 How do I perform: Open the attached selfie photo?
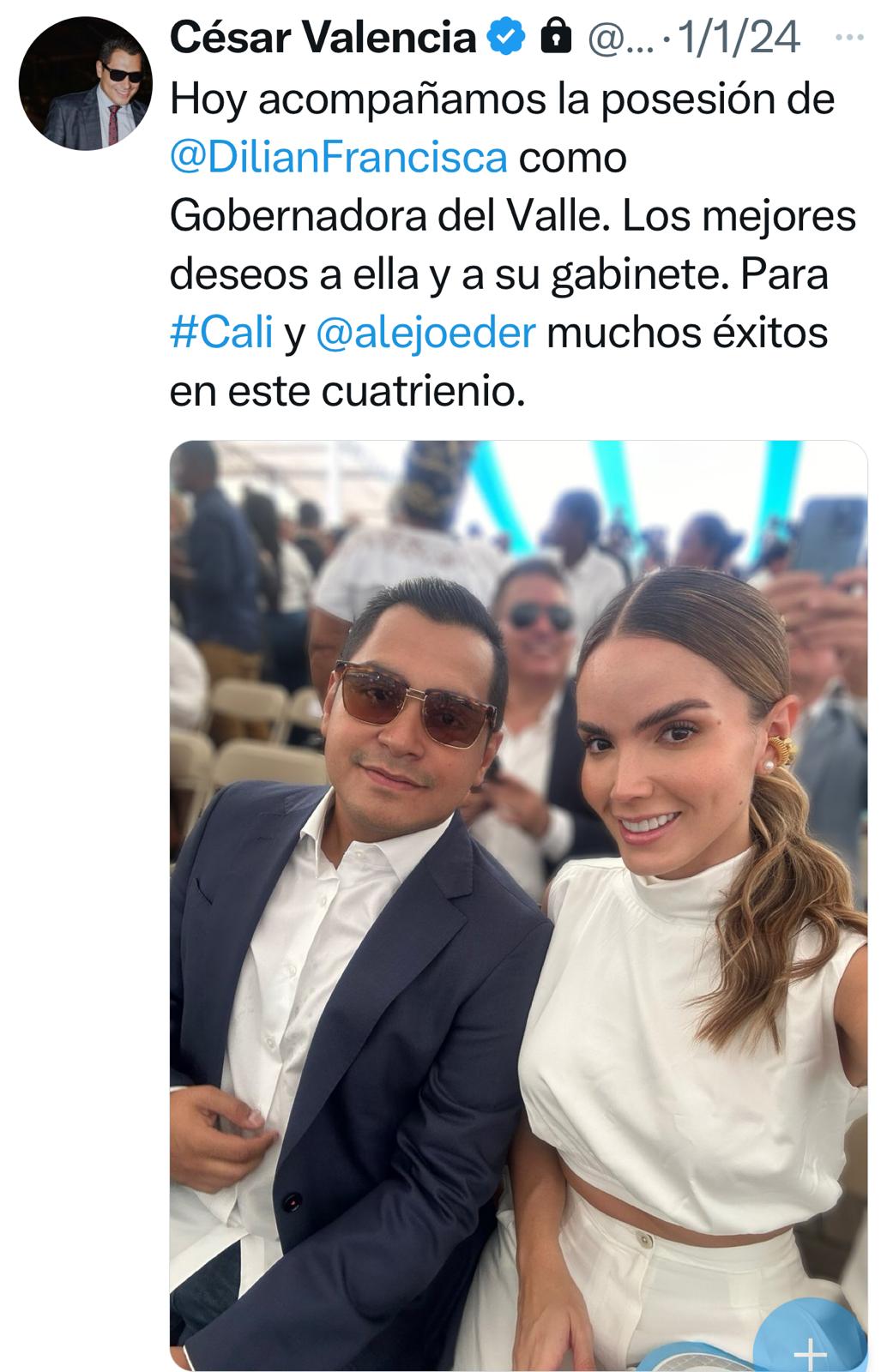pyautogui.click(x=518, y=906)
